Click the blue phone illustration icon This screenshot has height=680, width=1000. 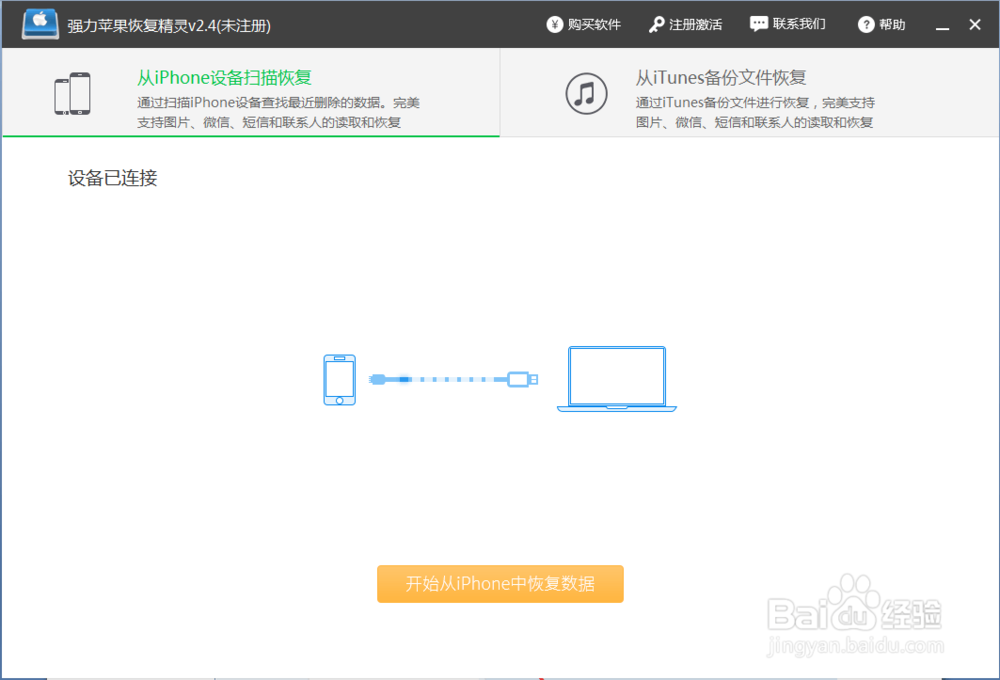coord(339,380)
